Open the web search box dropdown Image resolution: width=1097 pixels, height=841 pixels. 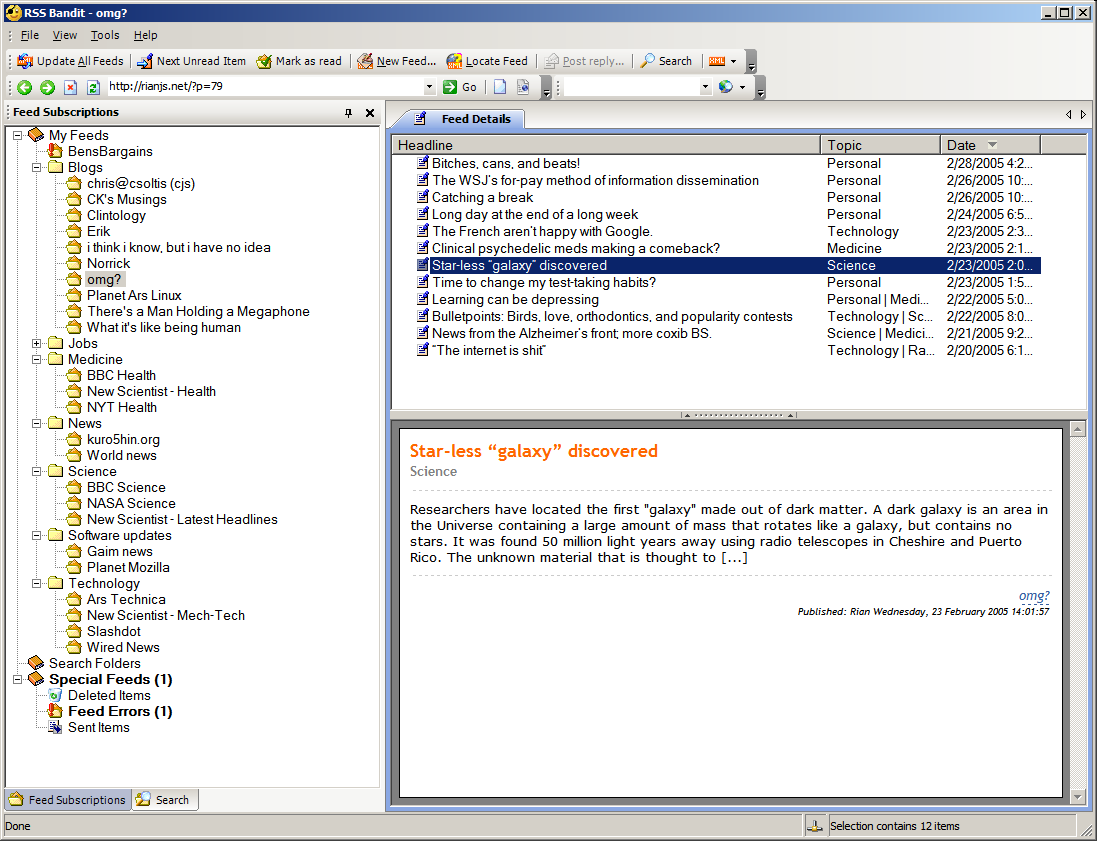[705, 87]
